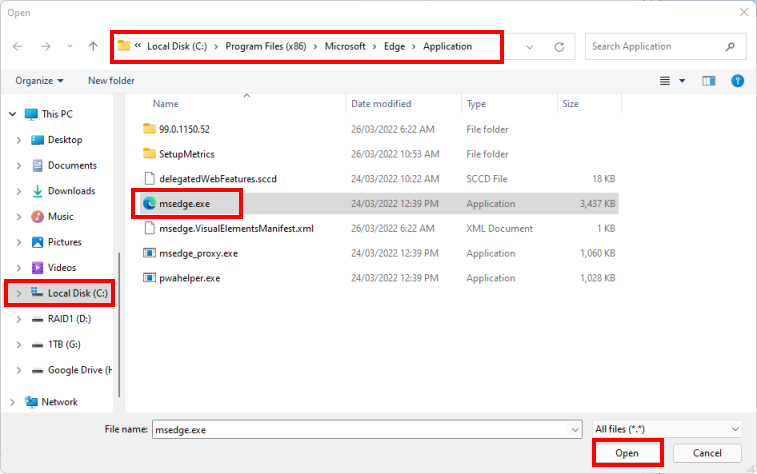The width and height of the screenshot is (757, 474).
Task: Expand the Local Disk (C:) tree node
Action: [x=15, y=294]
